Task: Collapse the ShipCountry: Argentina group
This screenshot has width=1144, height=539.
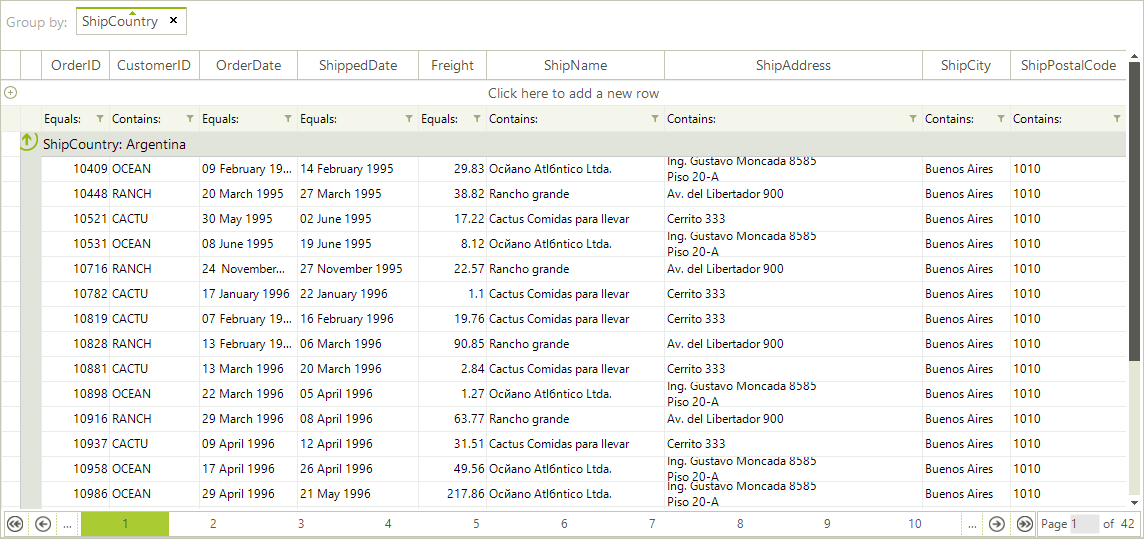Action: click(29, 143)
